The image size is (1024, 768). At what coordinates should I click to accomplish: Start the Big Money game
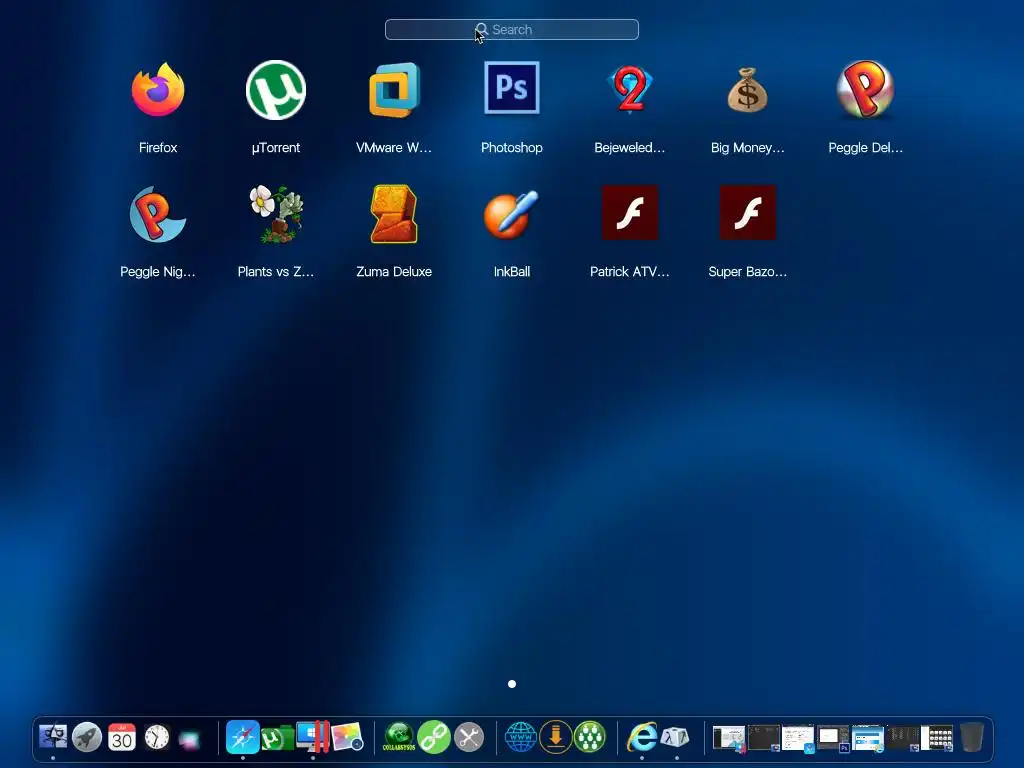coord(748,90)
